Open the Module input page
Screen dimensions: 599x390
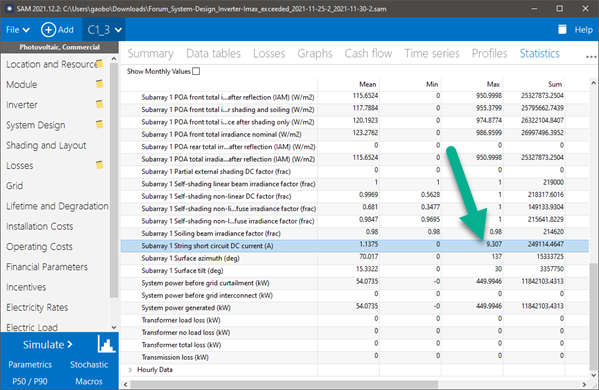[x=22, y=84]
